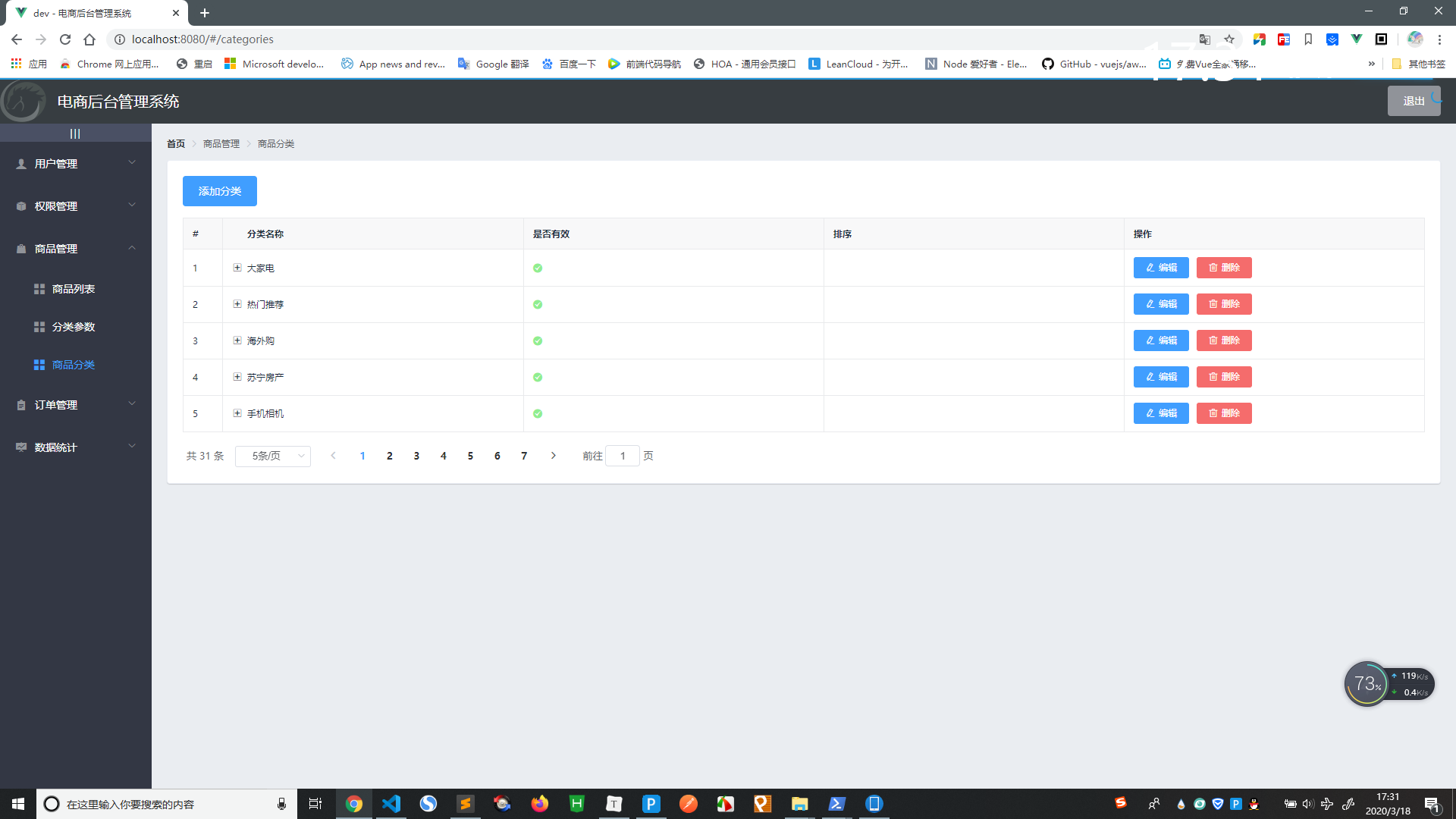Go to pagination page 3

click(416, 456)
